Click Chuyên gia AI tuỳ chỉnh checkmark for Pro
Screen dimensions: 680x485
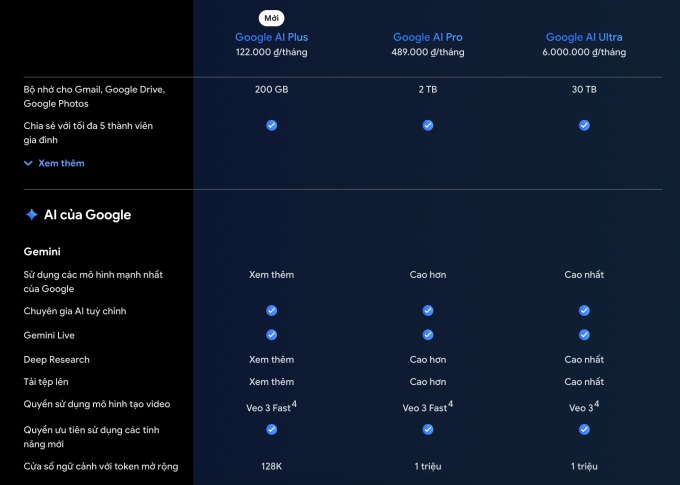pyautogui.click(x=428, y=311)
